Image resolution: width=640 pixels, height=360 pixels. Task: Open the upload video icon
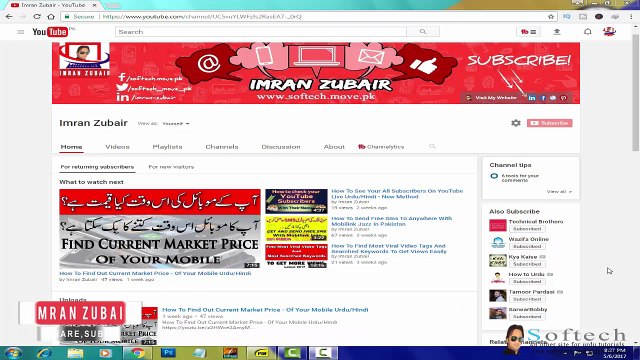557,32
